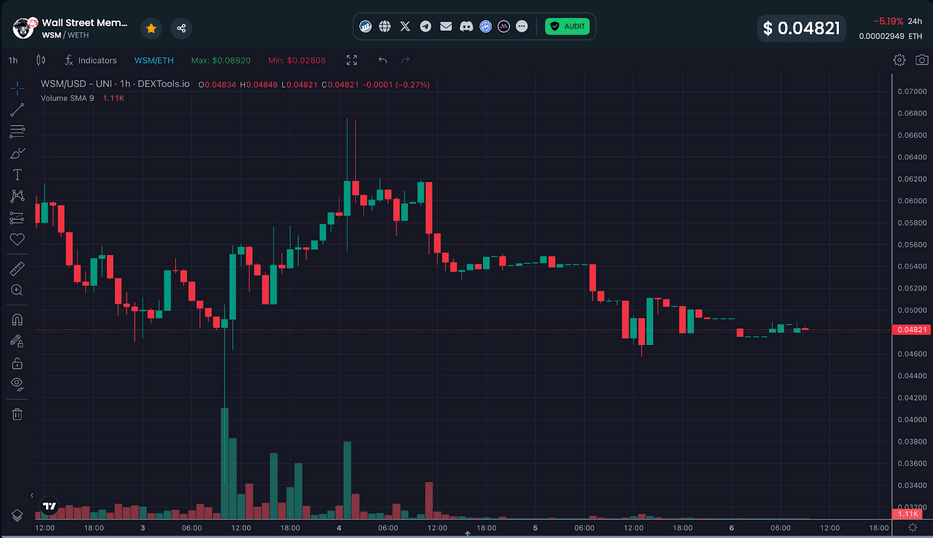This screenshot has width=933, height=538.
Task: Toggle lock all drawing tools
Action: tap(17, 363)
